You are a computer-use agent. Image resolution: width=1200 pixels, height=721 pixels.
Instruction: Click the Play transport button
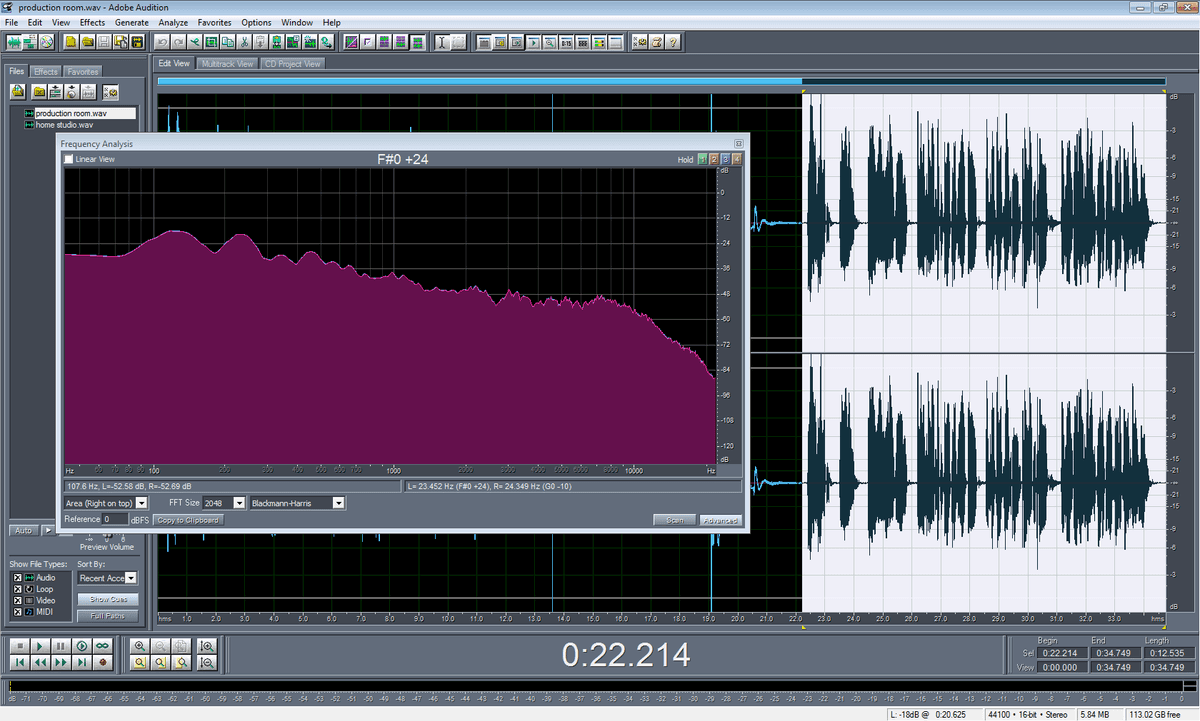coord(41,646)
